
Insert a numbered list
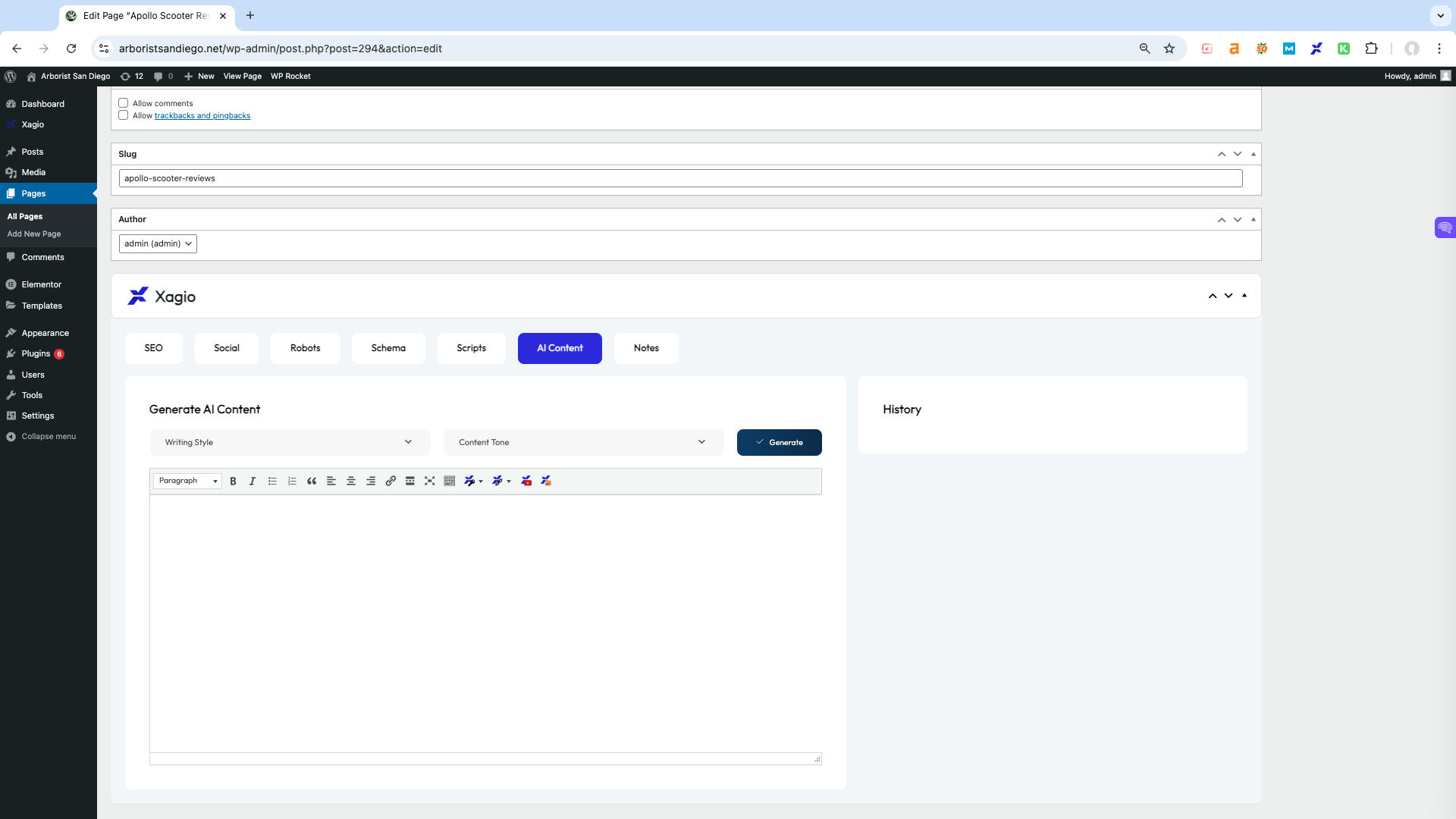292,481
